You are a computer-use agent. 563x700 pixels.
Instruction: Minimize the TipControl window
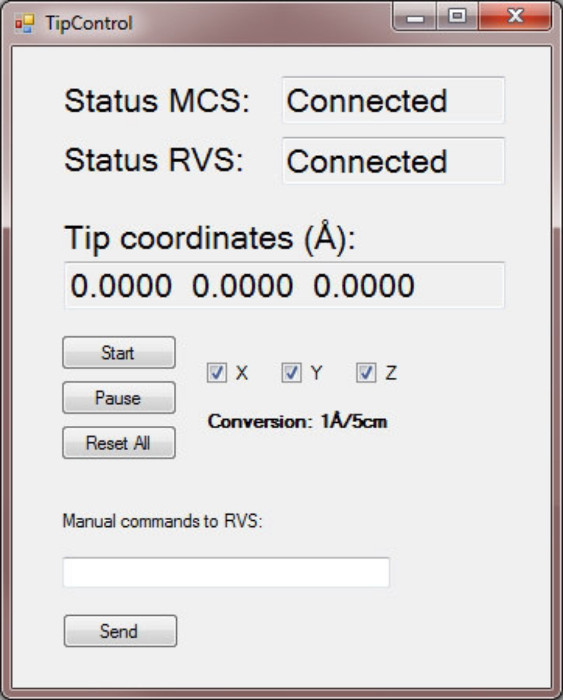415,17
